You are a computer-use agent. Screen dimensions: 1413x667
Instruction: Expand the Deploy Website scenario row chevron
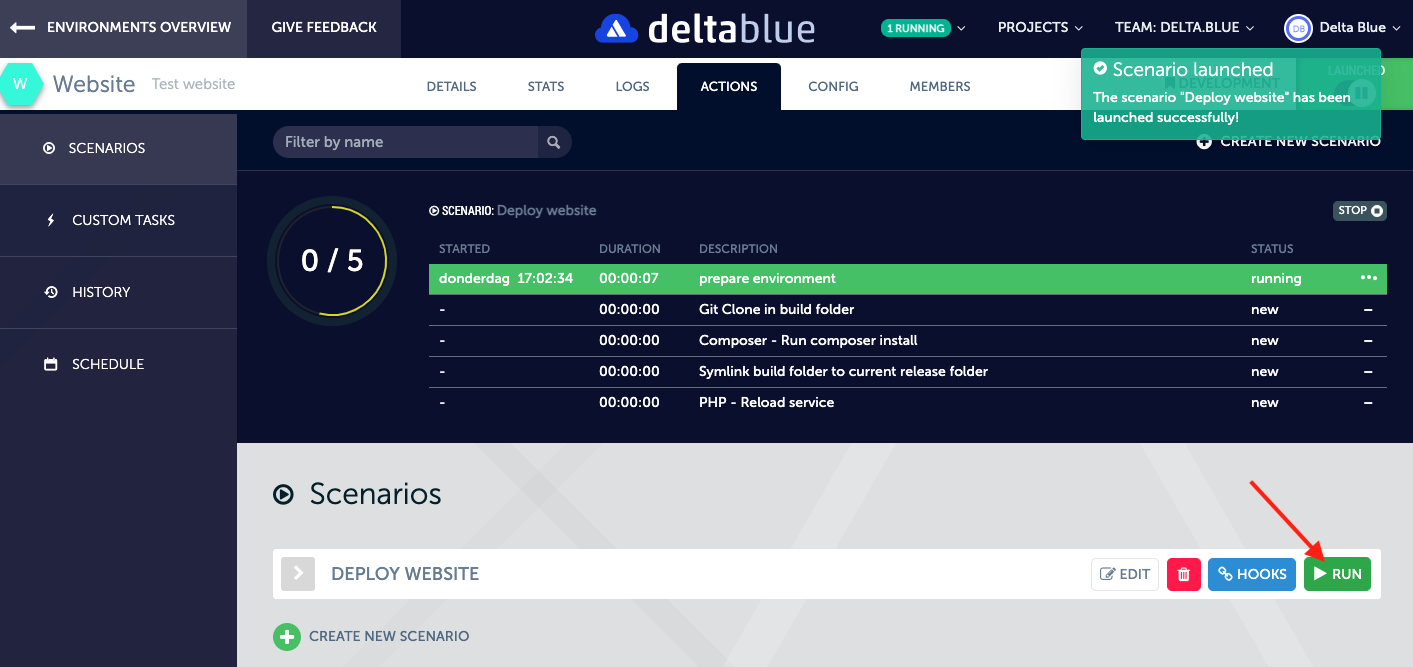click(298, 574)
